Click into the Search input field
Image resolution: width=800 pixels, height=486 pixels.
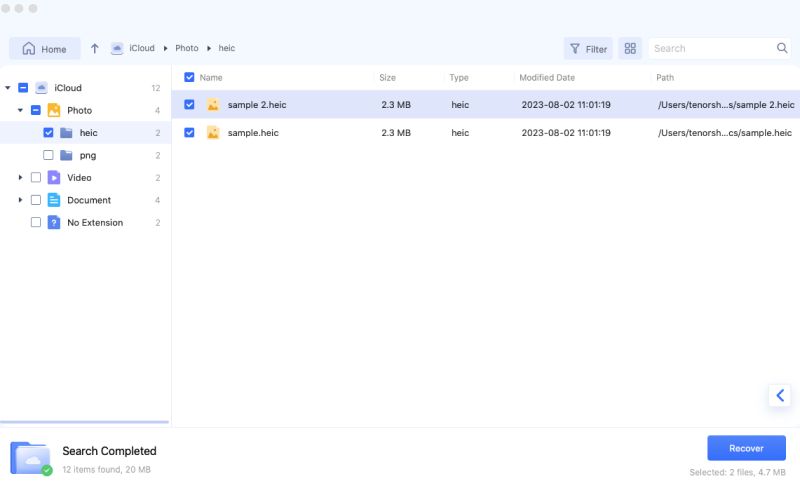click(x=710, y=48)
